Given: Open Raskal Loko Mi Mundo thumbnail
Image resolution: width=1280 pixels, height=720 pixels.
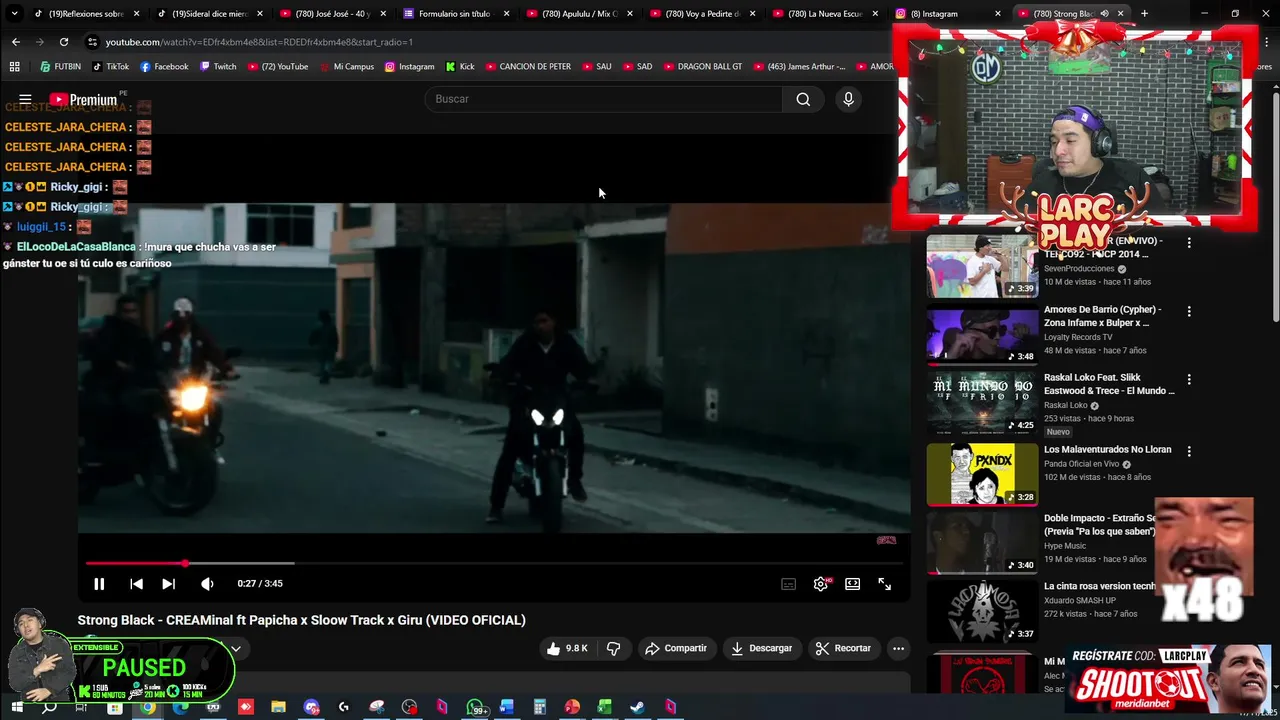Looking at the screenshot, I should coord(982,402).
